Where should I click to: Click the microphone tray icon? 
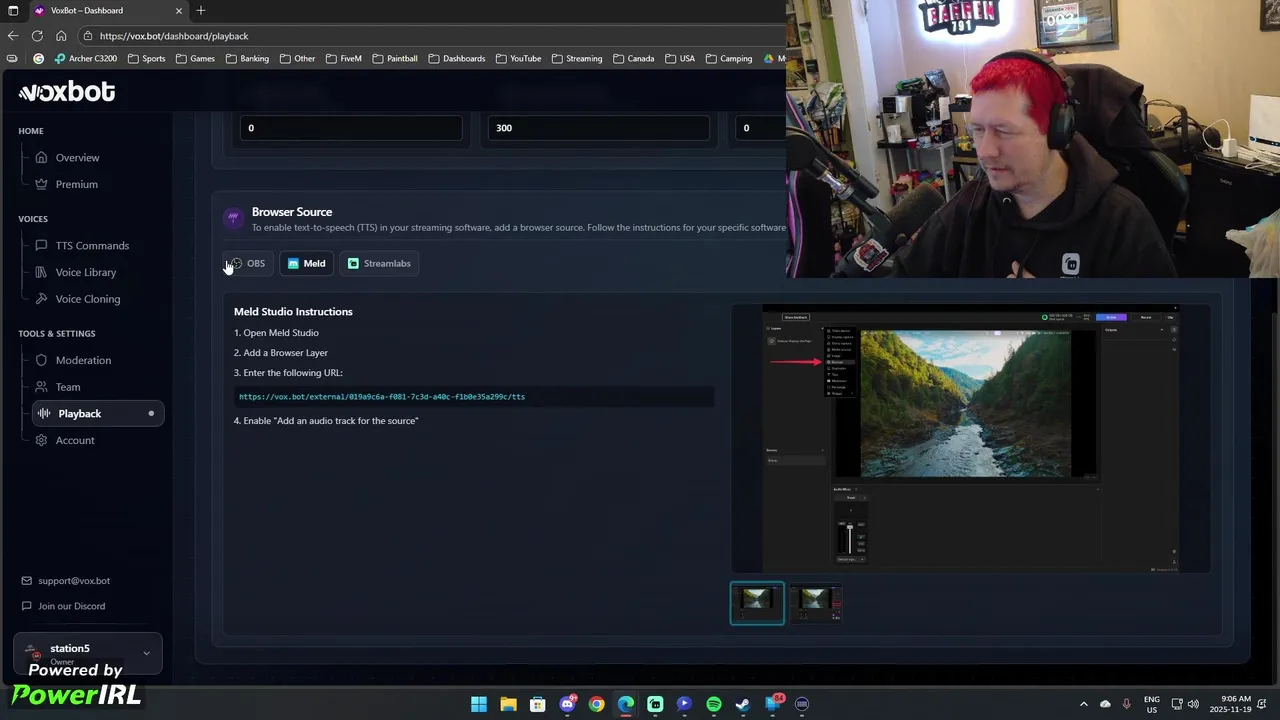1127,704
